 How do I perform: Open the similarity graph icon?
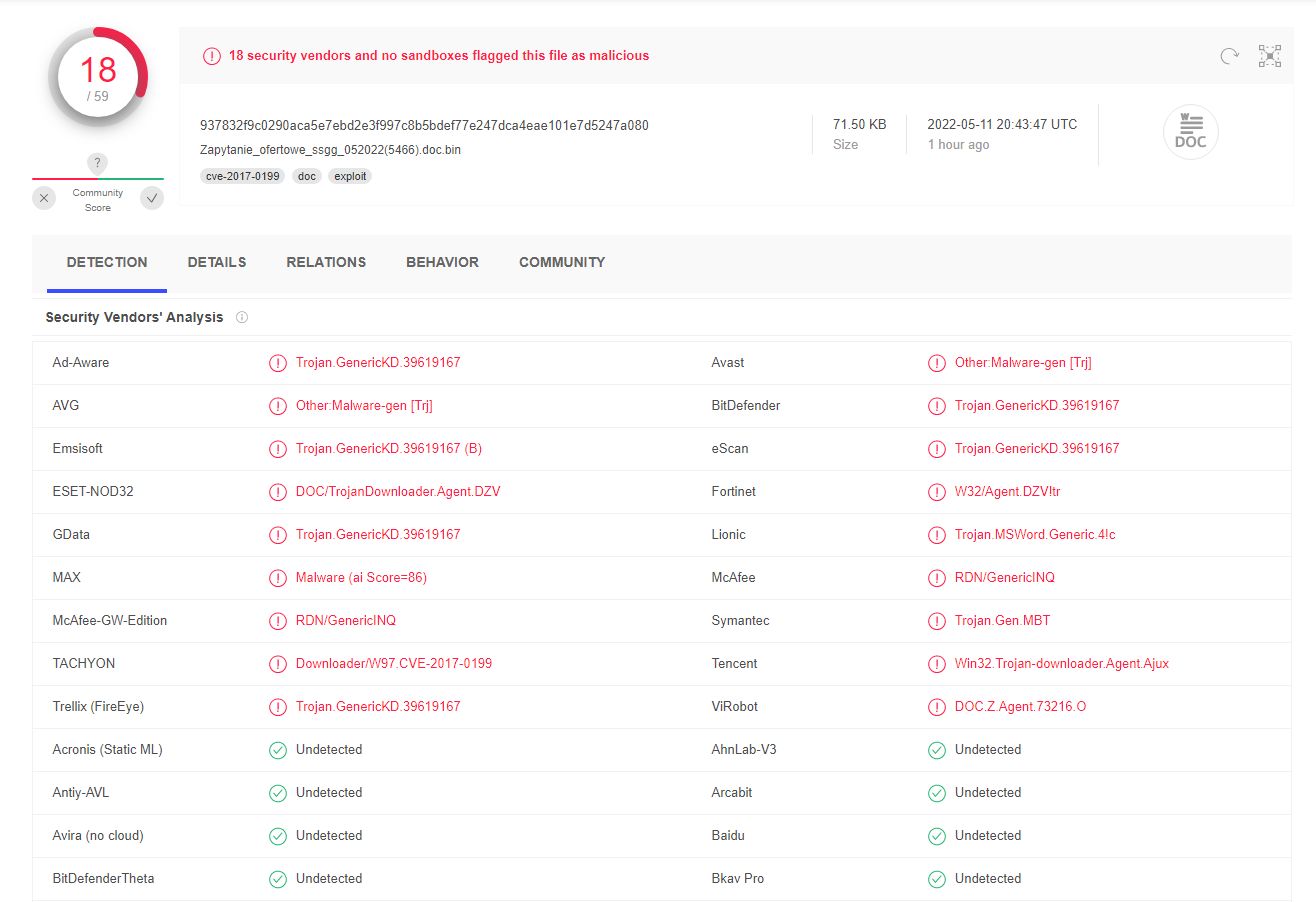(1269, 56)
